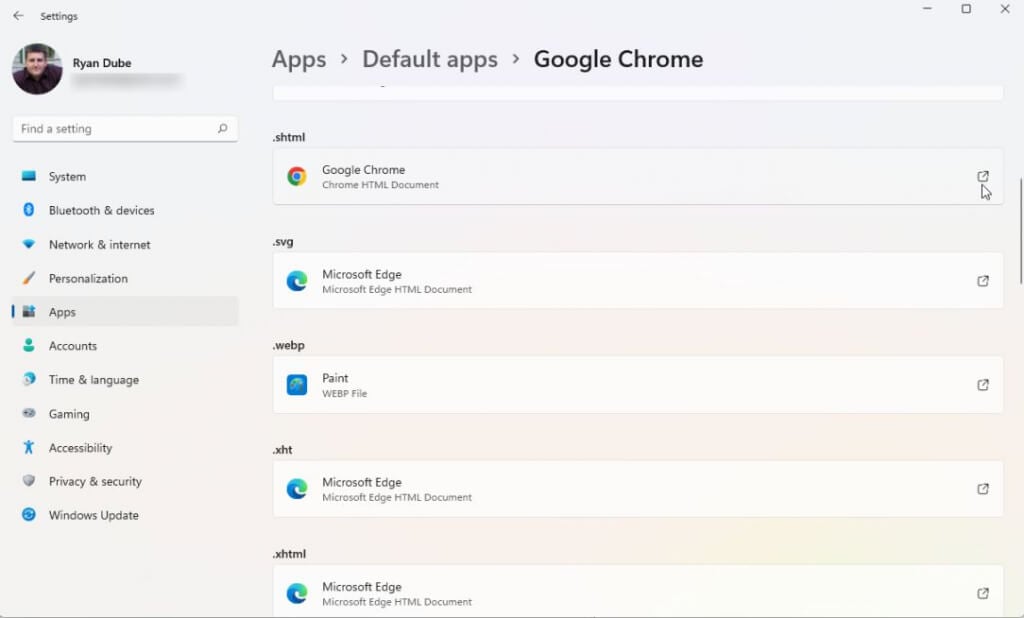Click the Paint app icon under .webp
Screen dimensions: 1024x618
point(297,385)
